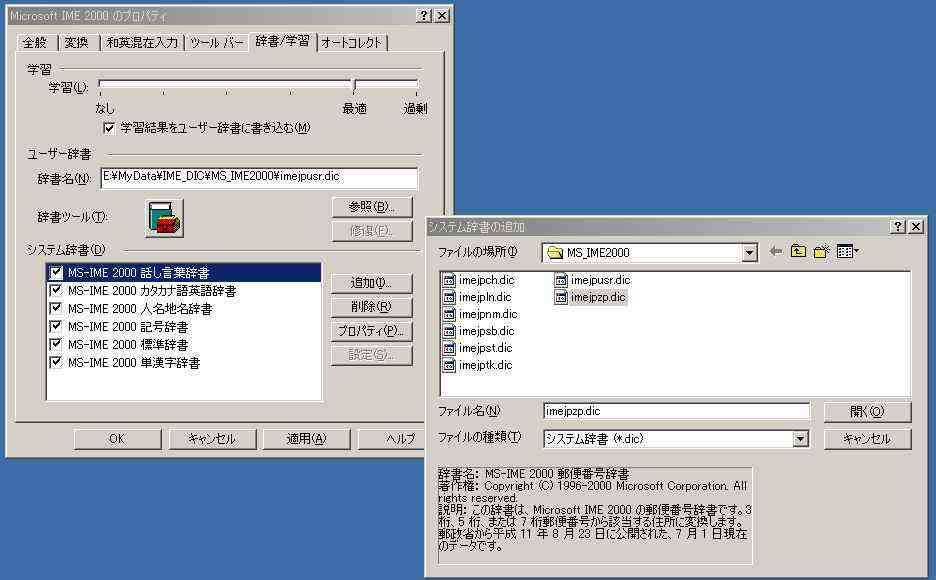Click キャンセル in IME properties window

tap(212, 439)
